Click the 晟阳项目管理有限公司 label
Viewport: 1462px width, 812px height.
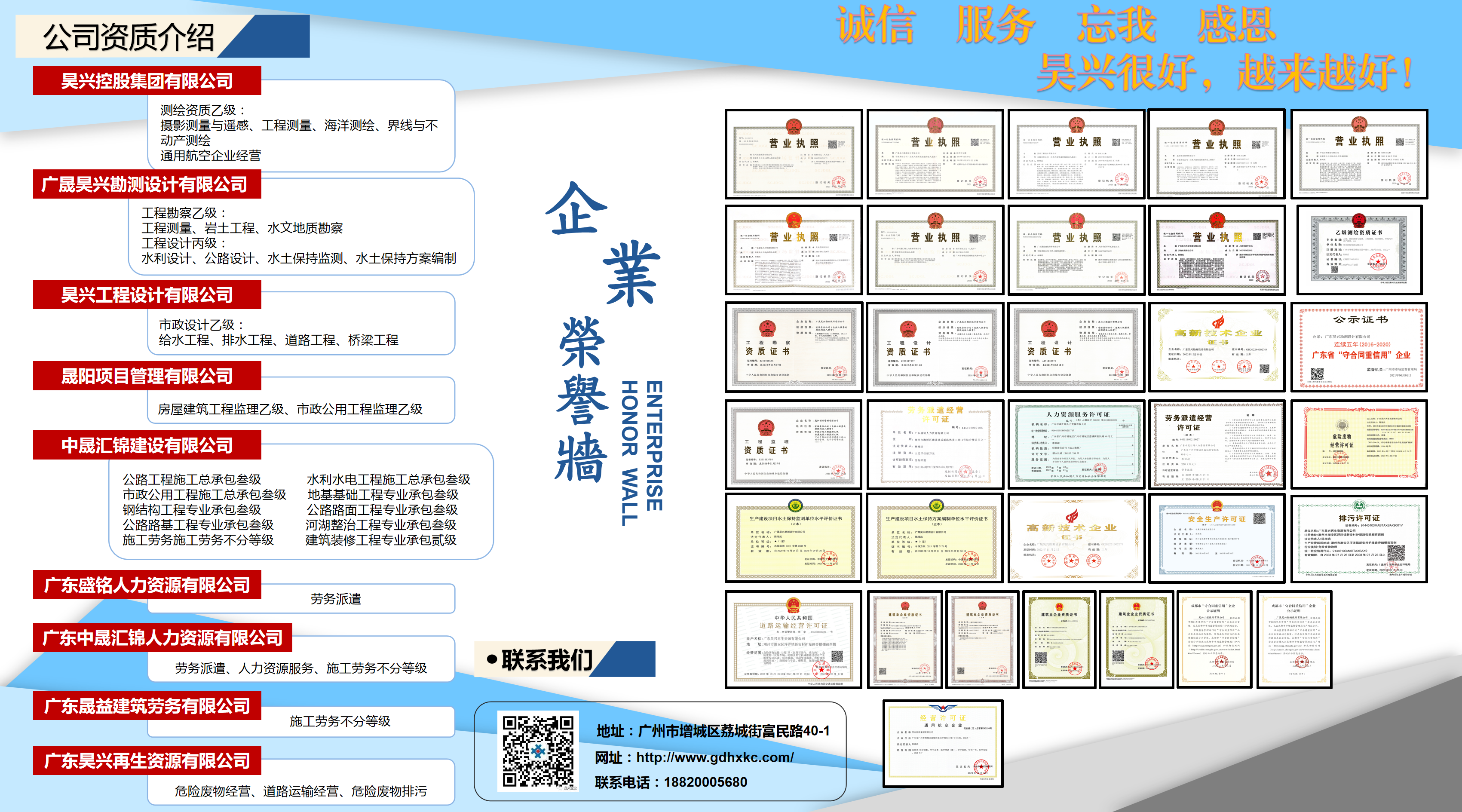point(147,376)
